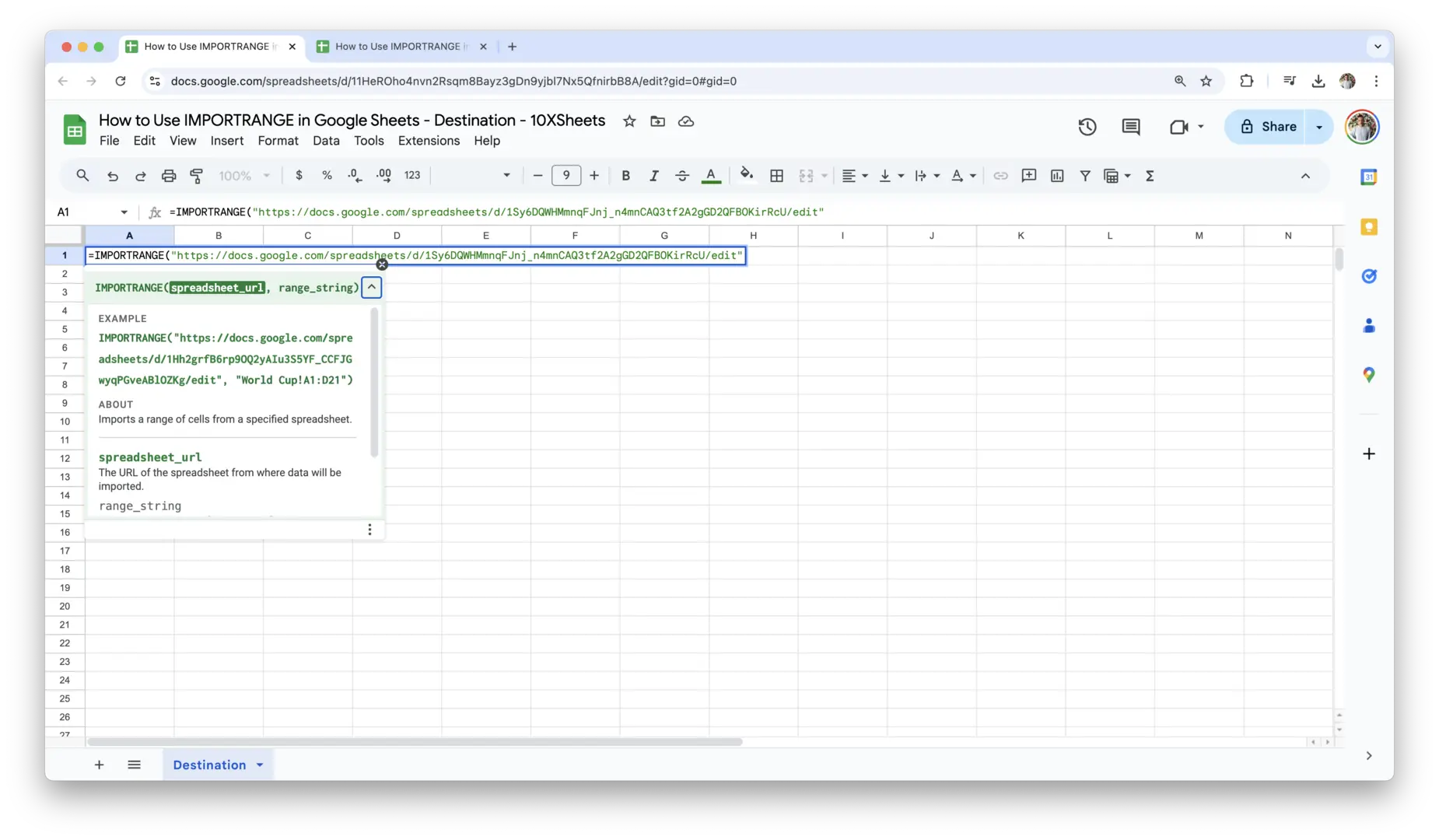Toggle strikethrough formatting
Image resolution: width=1439 pixels, height=840 pixels.
point(681,176)
